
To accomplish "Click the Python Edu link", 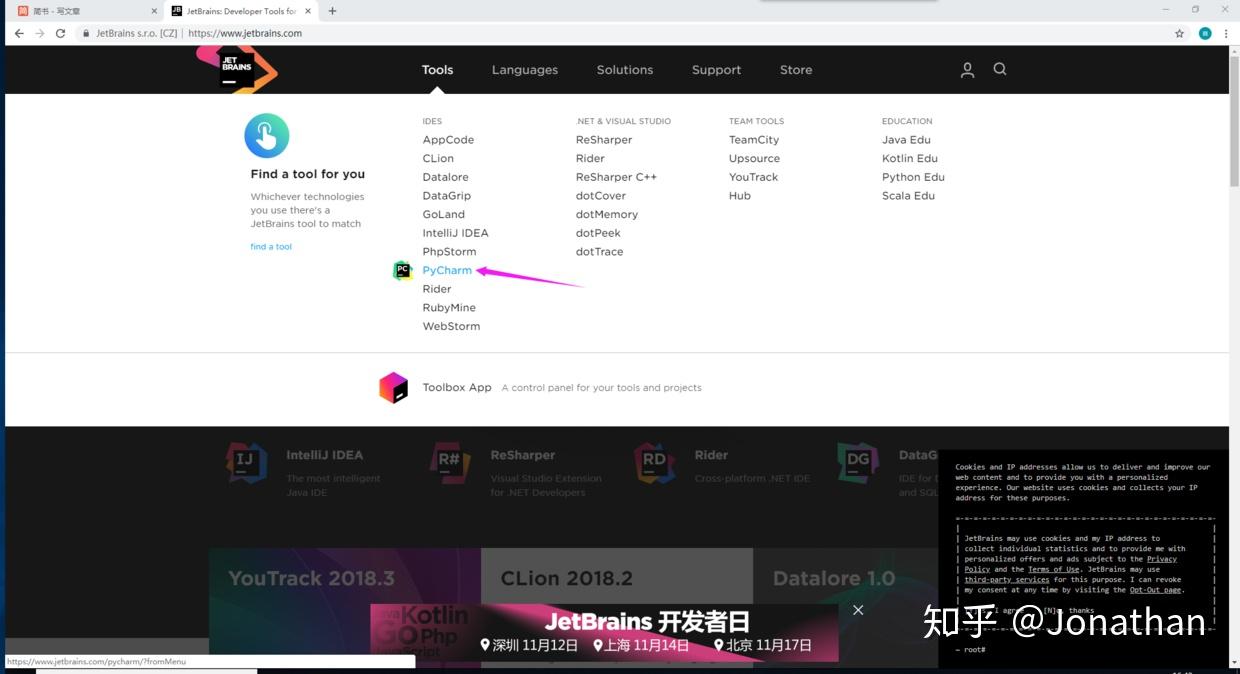I will [913, 177].
